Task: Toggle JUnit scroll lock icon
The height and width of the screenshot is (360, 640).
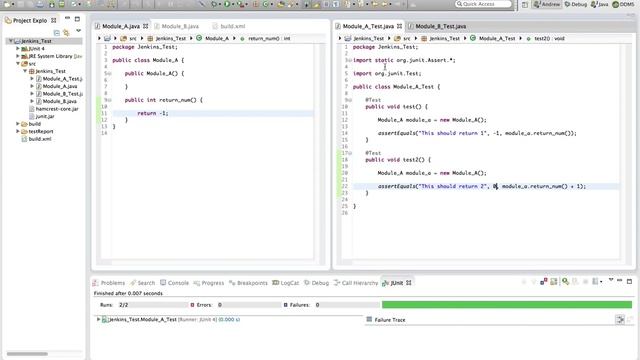Action: [x=553, y=282]
